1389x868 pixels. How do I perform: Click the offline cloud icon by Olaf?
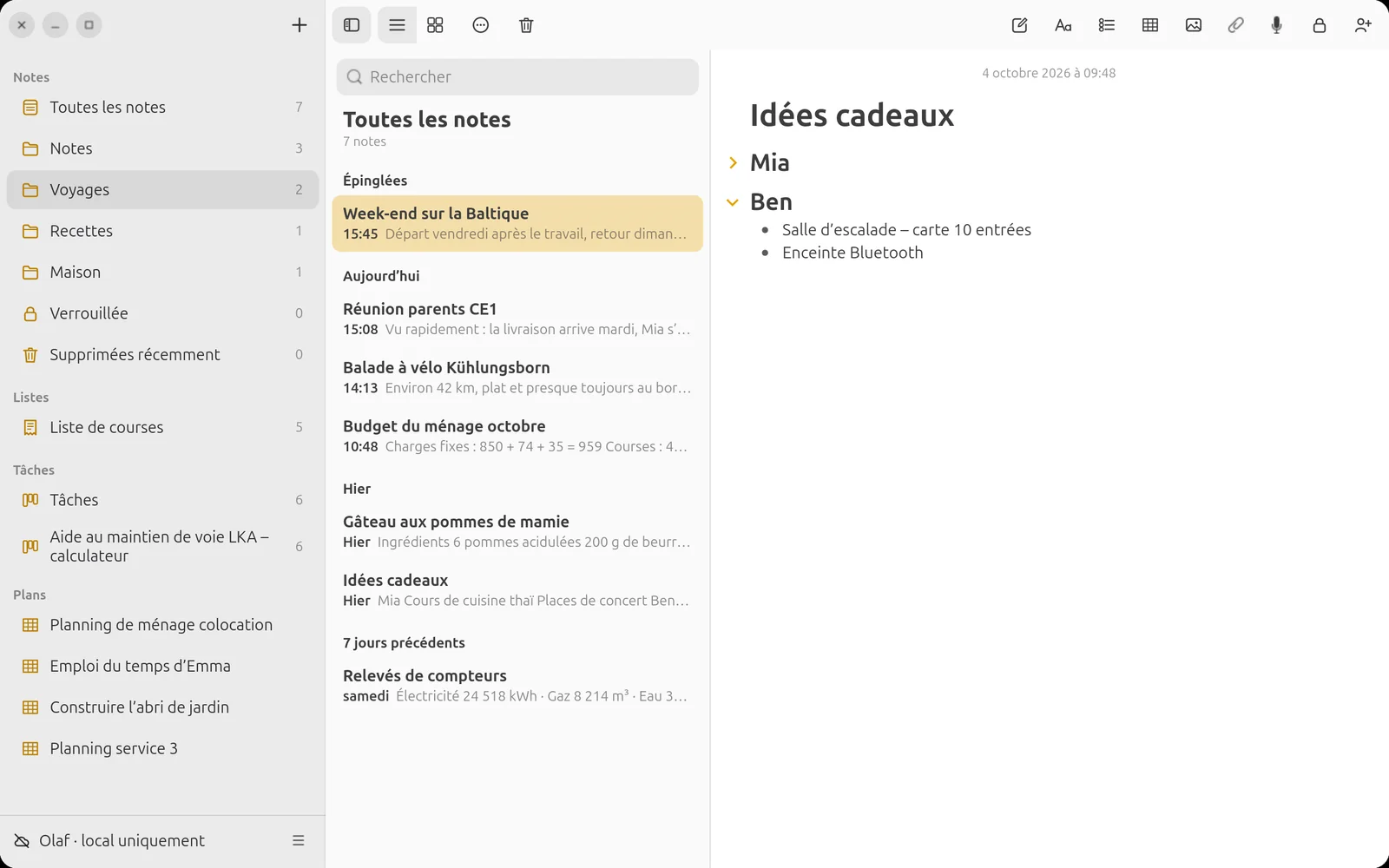point(22,840)
